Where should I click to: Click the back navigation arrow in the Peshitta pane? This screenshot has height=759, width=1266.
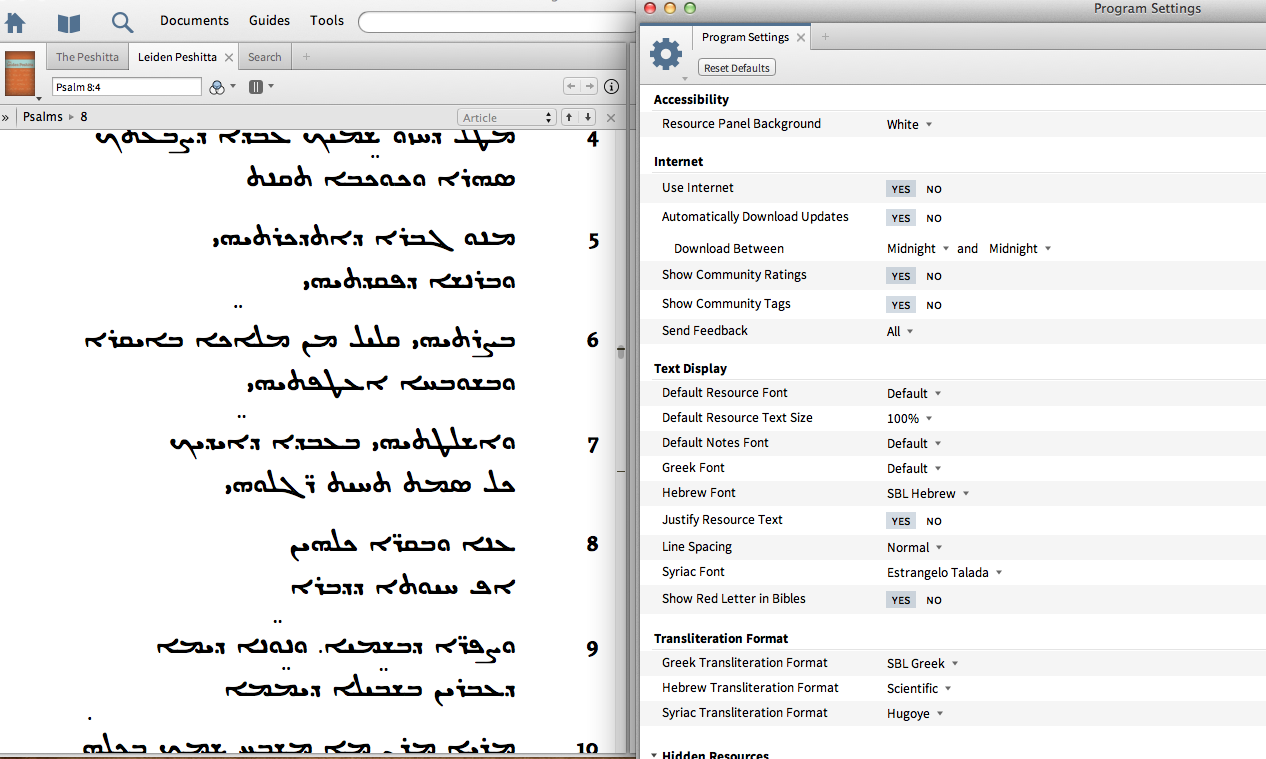pos(570,86)
